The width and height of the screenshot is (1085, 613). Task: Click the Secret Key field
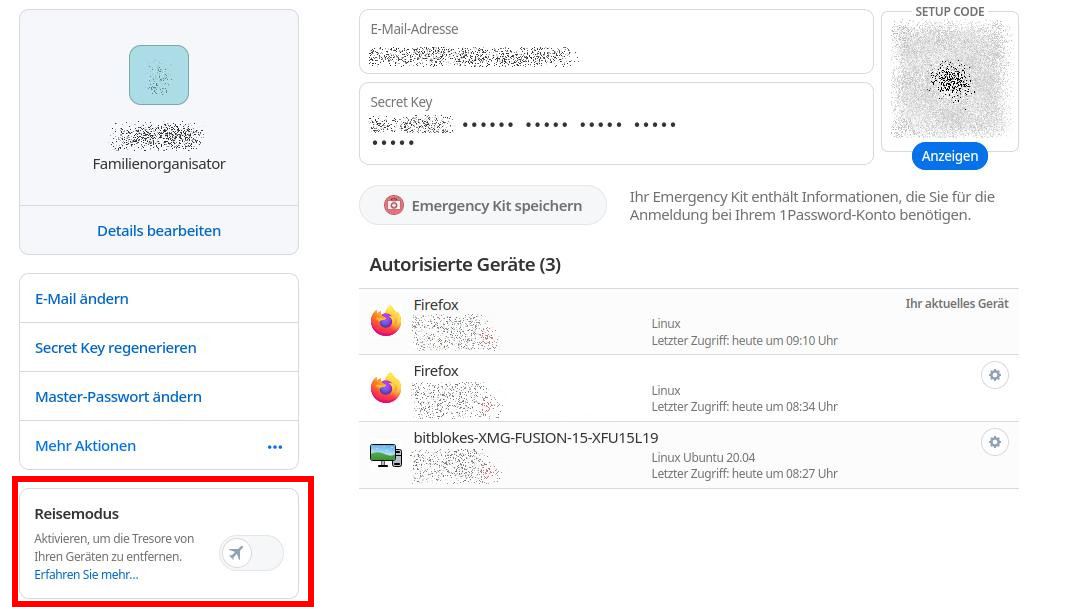617,124
